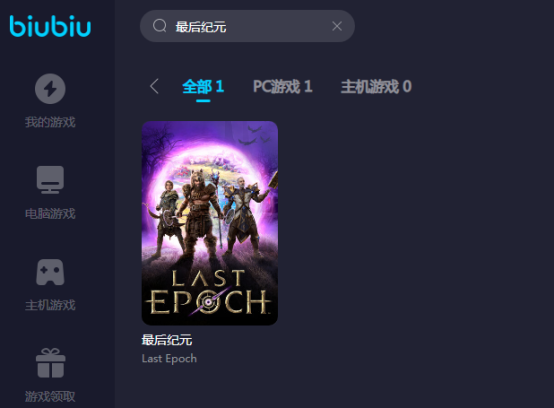Viewport: 554px width, 408px height.
Task: Switch to the PC游戏 1 tab
Action: [x=283, y=87]
